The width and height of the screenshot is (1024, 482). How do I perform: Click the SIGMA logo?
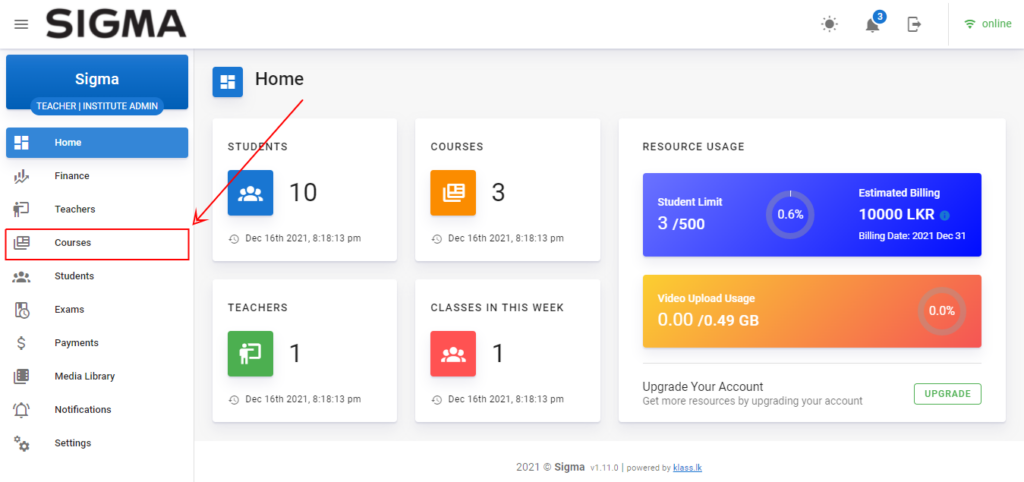[x=116, y=24]
